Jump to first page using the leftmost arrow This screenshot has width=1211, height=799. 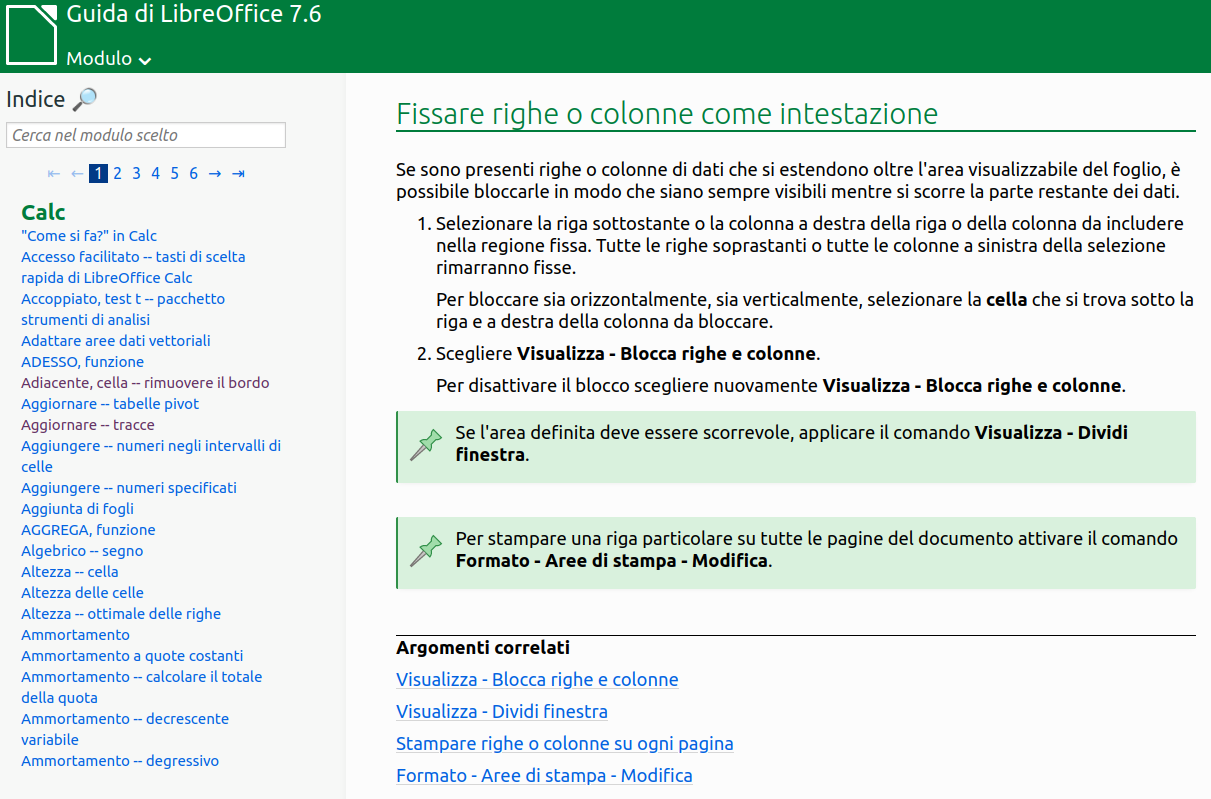pos(54,173)
